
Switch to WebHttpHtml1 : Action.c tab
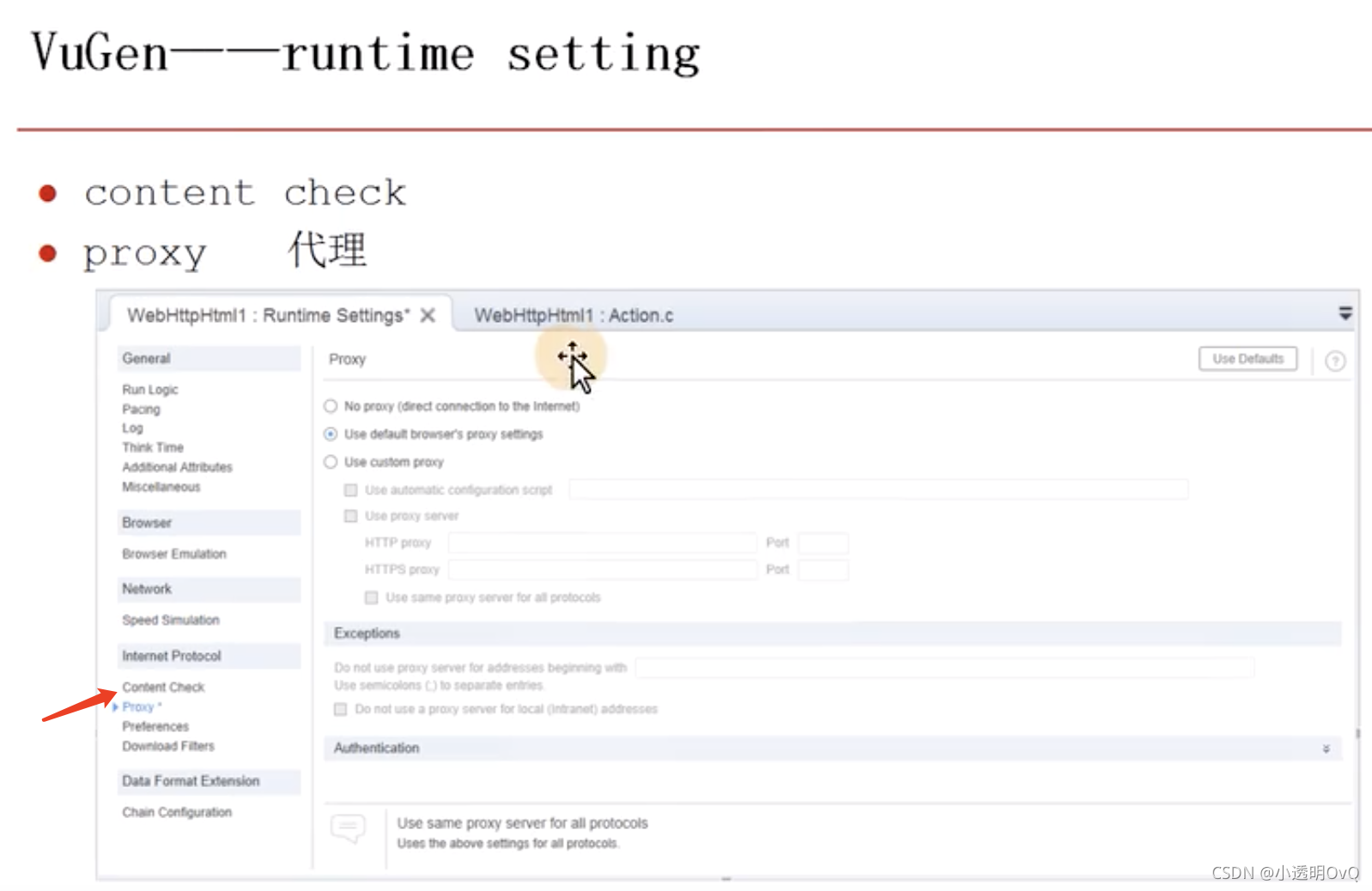574,316
